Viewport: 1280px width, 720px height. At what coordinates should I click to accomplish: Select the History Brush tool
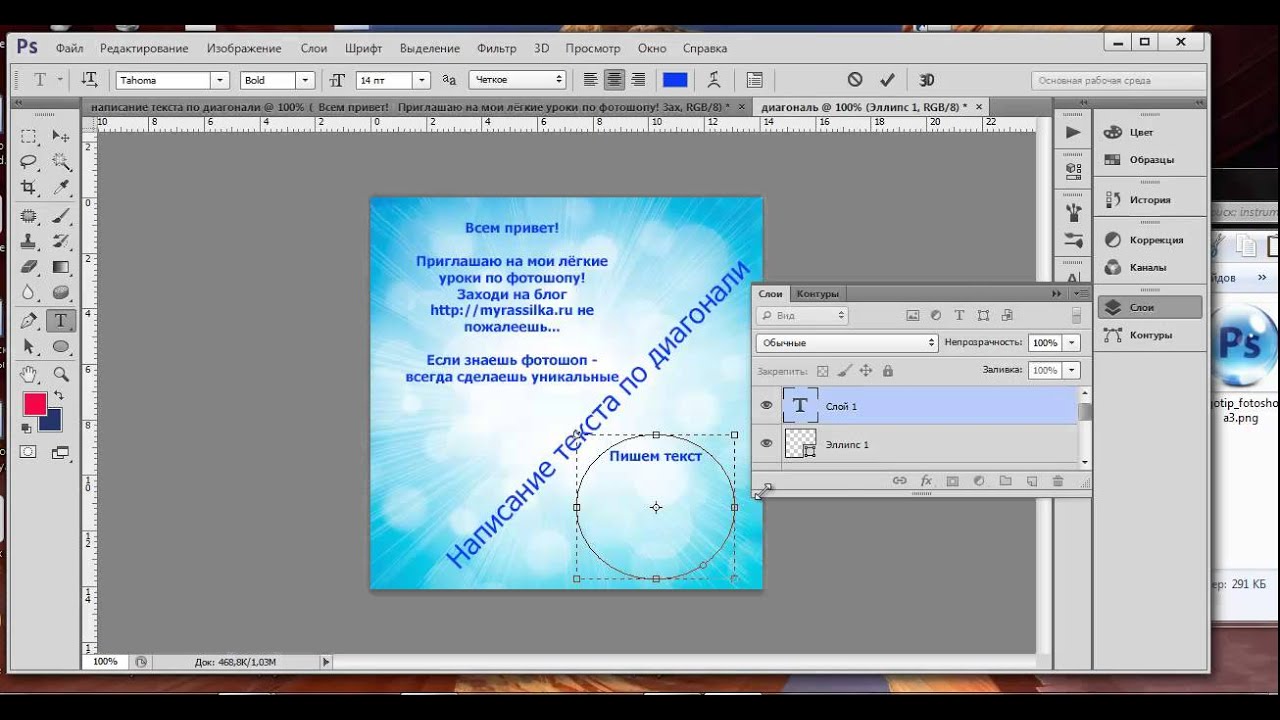point(61,241)
